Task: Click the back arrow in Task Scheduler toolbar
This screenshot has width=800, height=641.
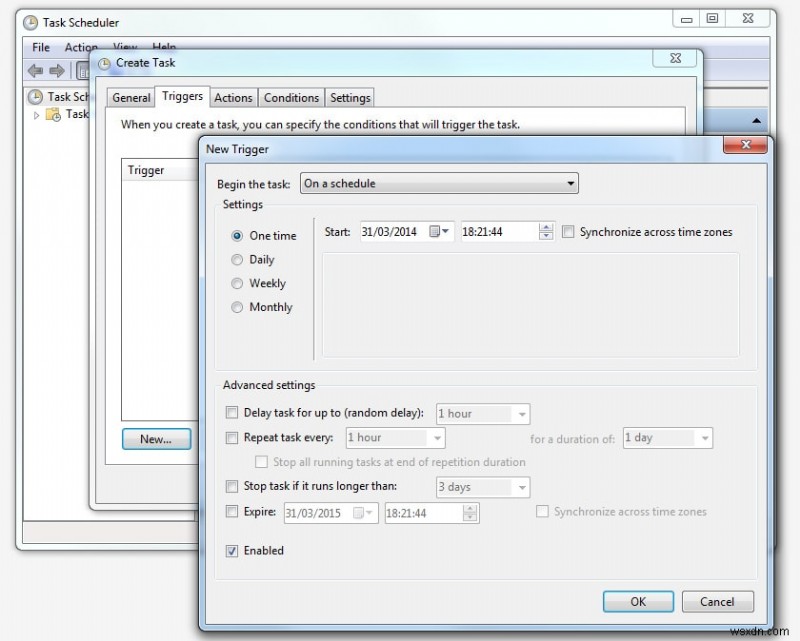Action: tap(35, 70)
